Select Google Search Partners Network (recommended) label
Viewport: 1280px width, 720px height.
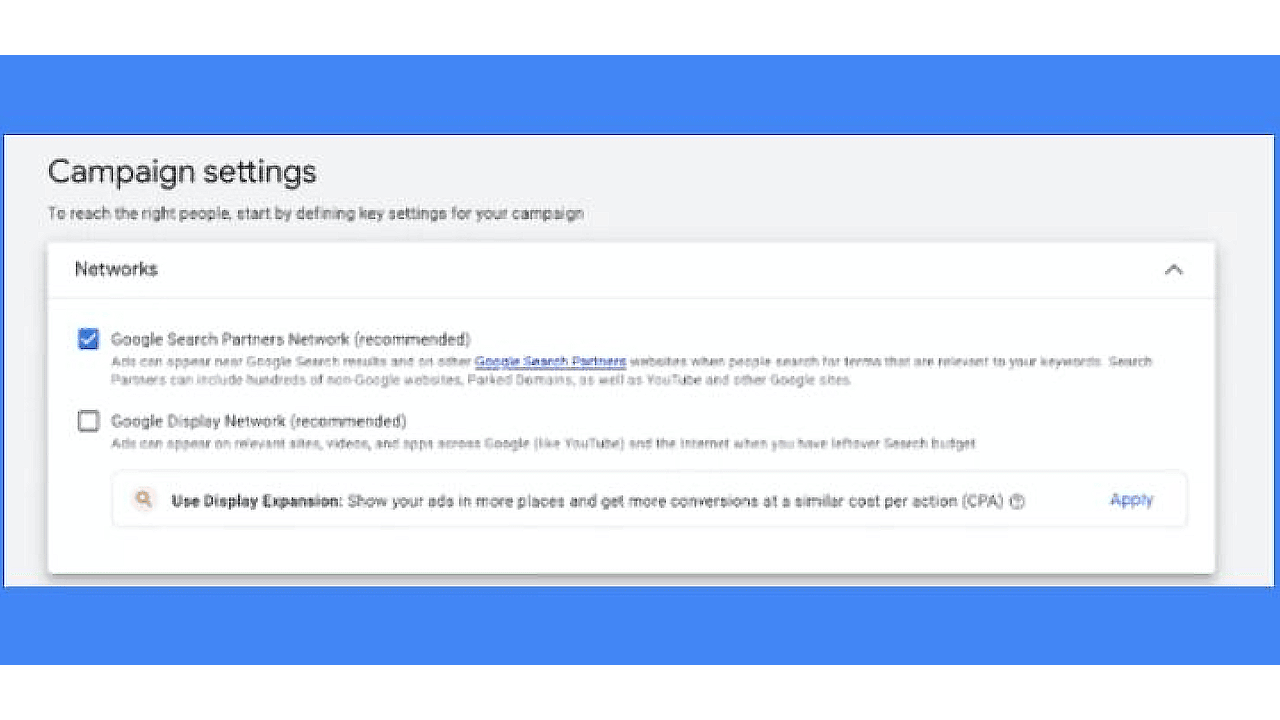(290, 339)
